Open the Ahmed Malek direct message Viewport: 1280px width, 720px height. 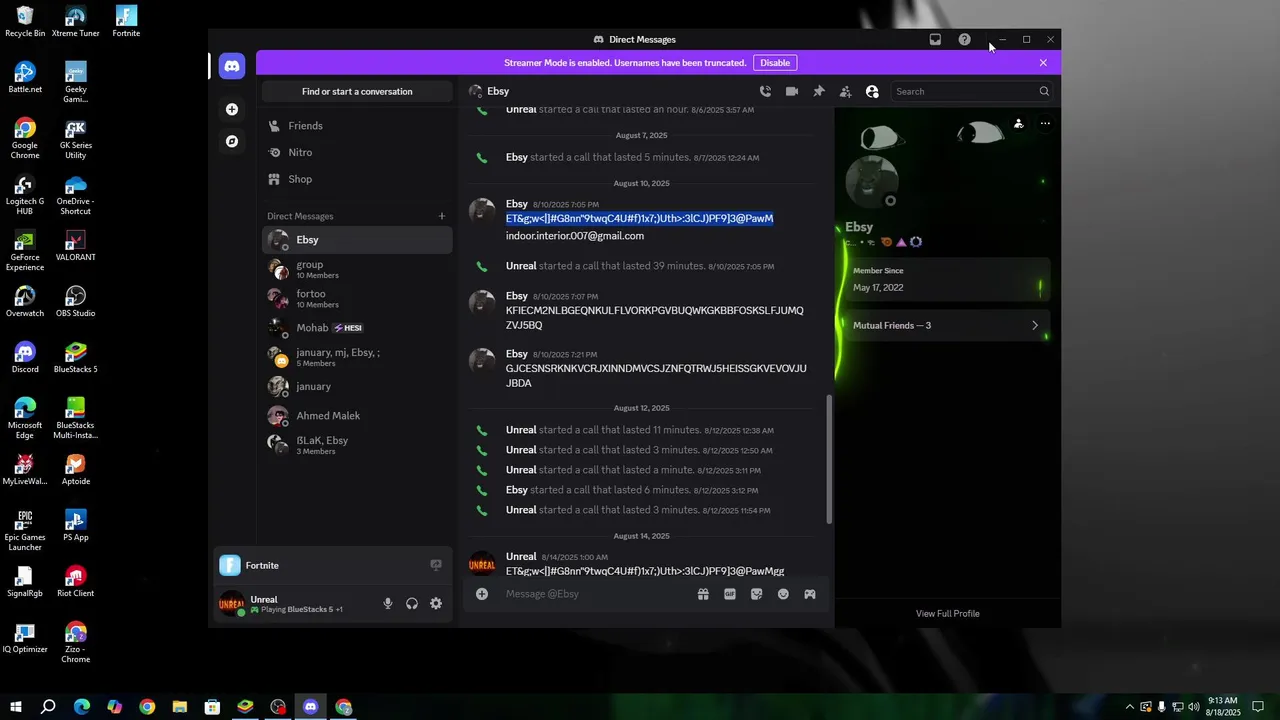coord(357,416)
